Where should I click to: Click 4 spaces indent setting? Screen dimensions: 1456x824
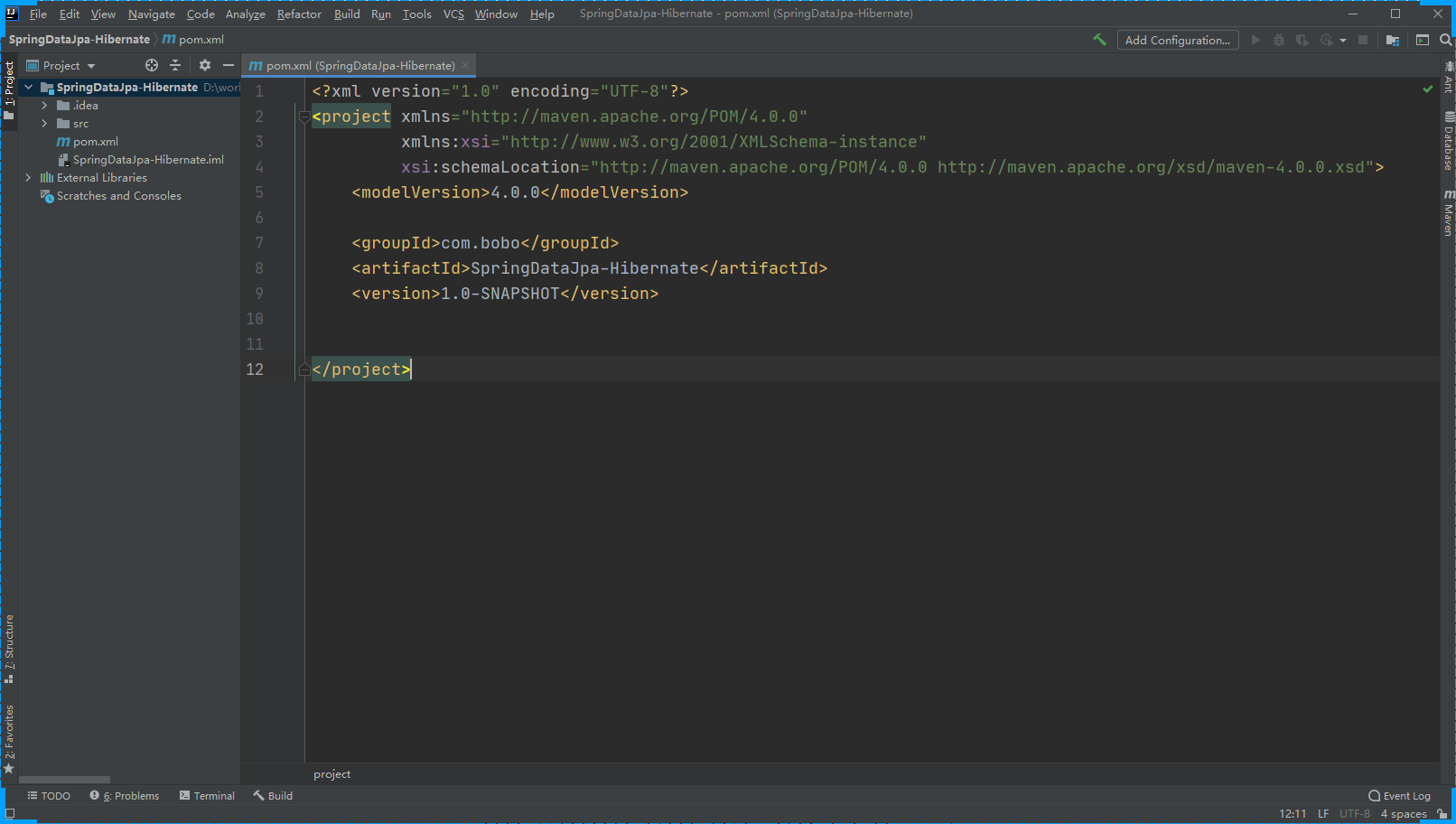1404,814
